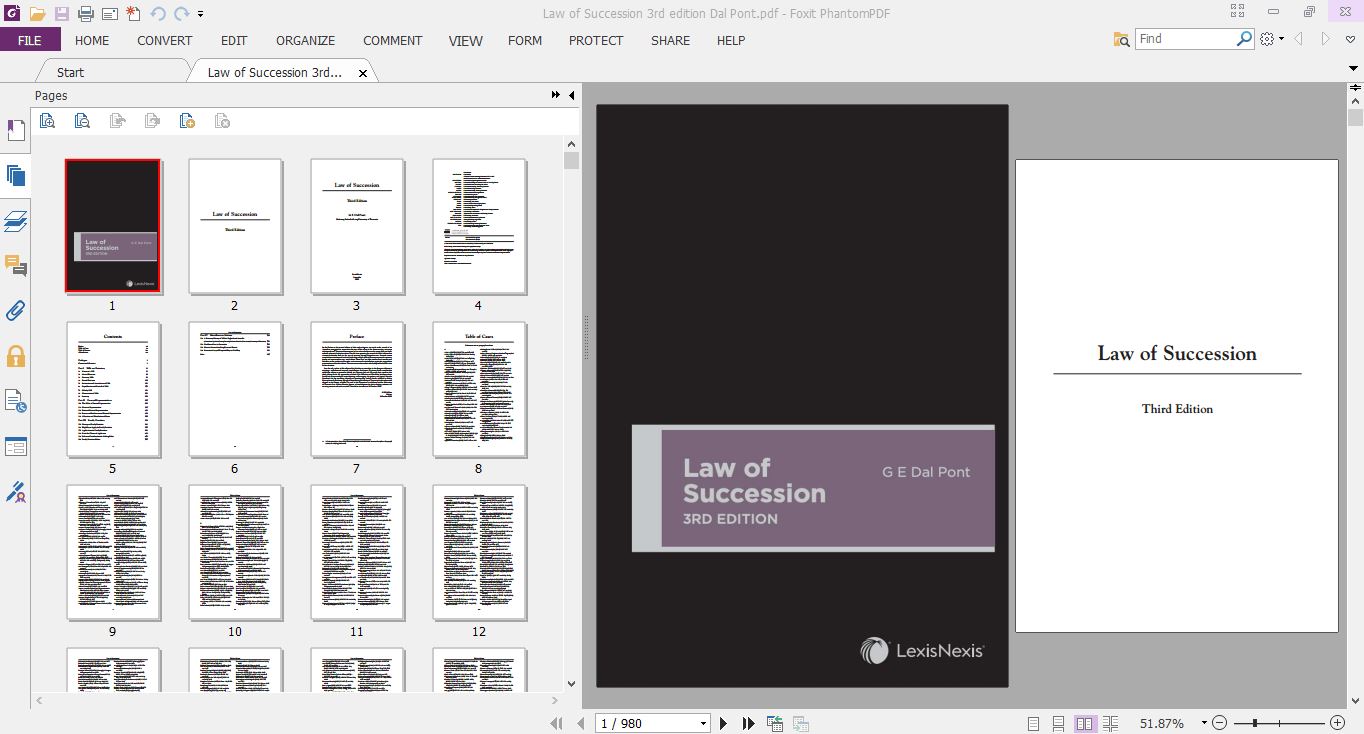
Task: Open a file with the folder icon
Action: [x=37, y=13]
